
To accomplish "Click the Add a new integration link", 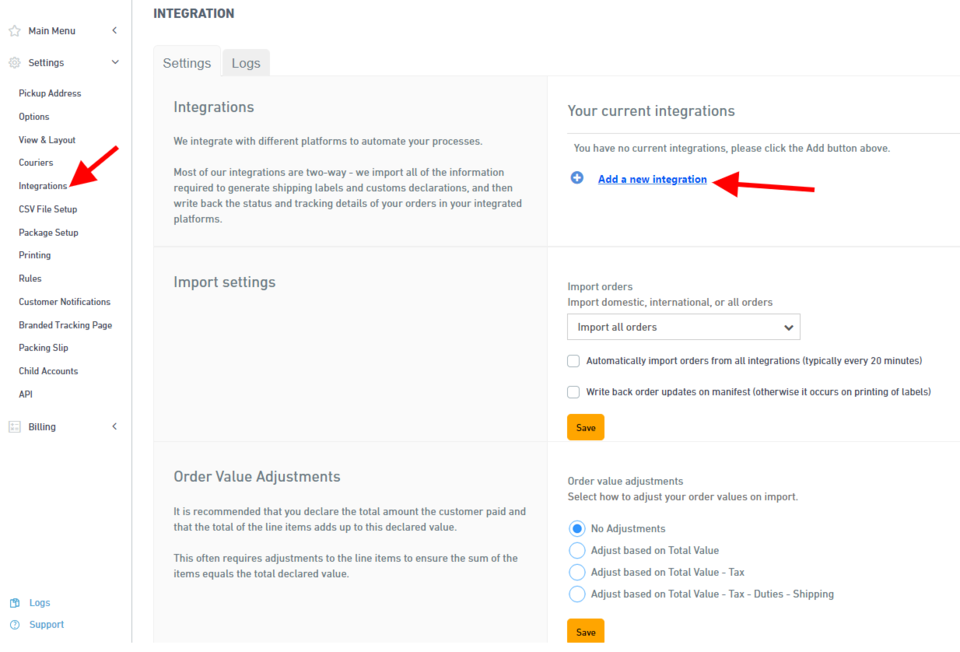I will (652, 180).
